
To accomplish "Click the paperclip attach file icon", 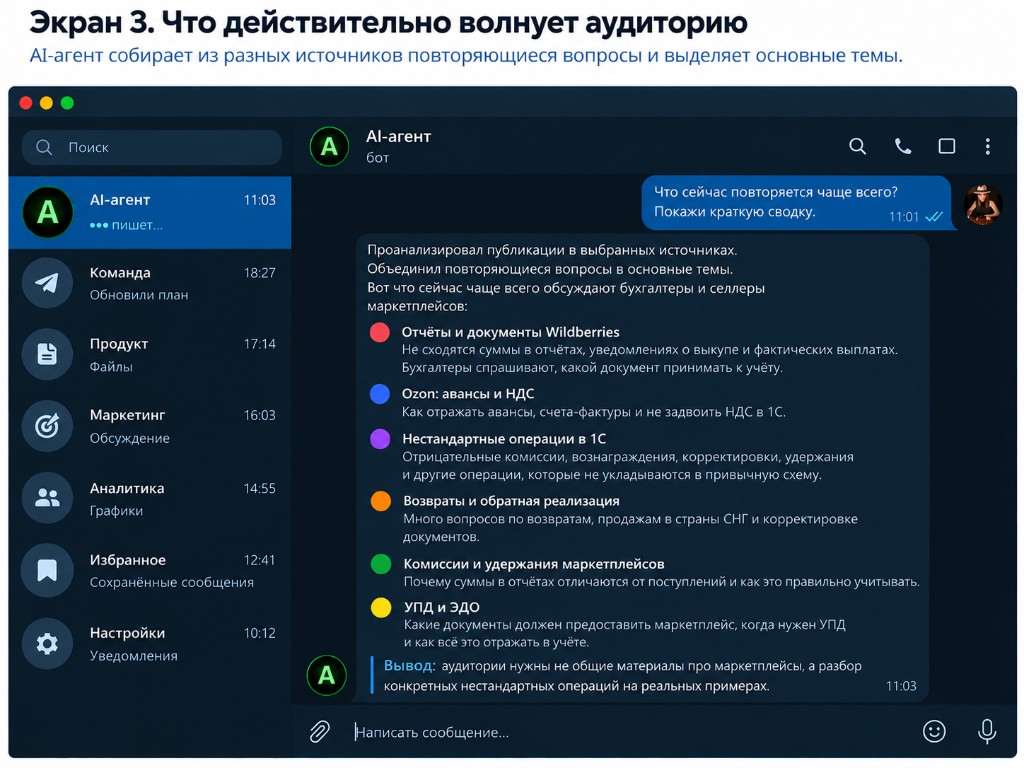I will (319, 731).
